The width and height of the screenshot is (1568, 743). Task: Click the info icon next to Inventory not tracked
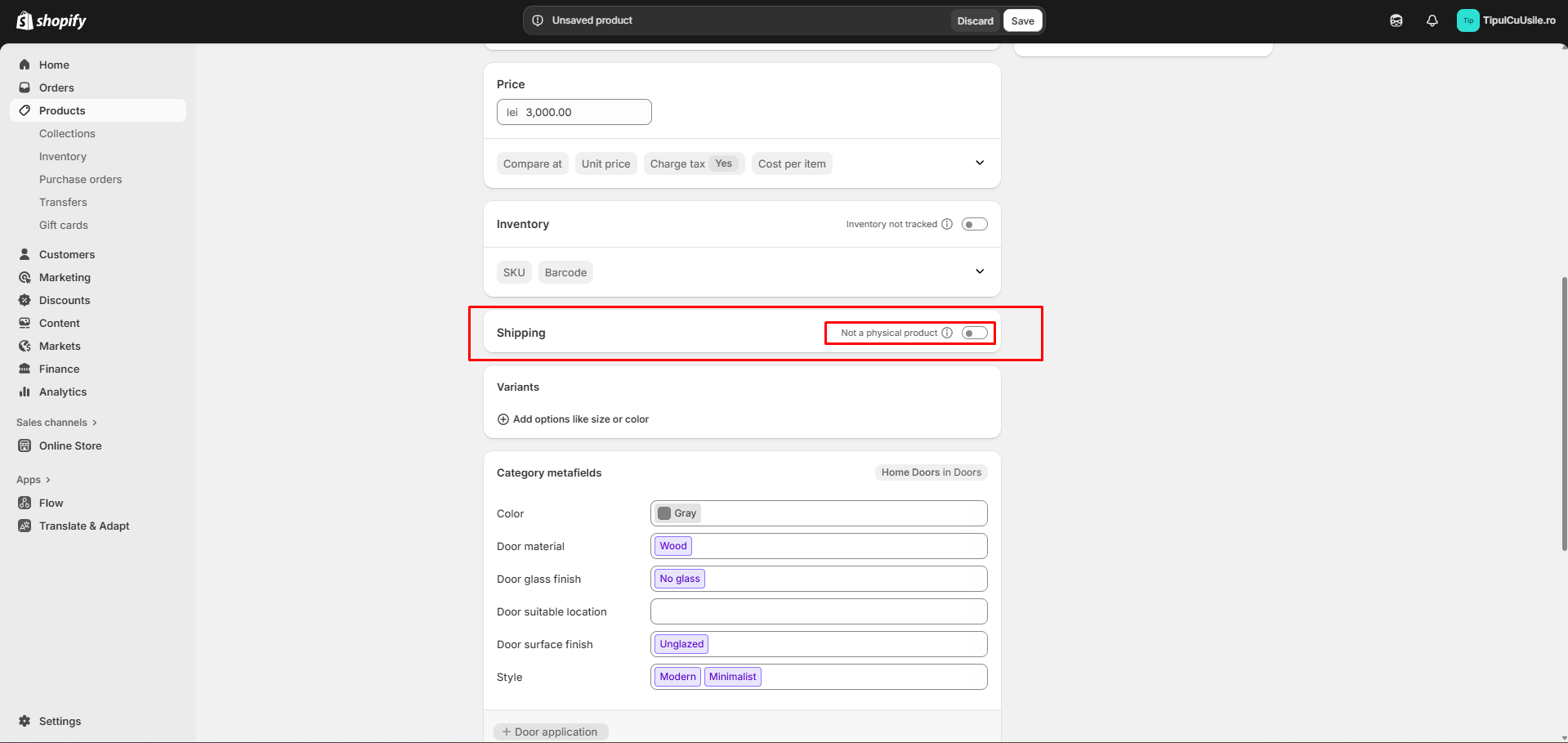[947, 224]
